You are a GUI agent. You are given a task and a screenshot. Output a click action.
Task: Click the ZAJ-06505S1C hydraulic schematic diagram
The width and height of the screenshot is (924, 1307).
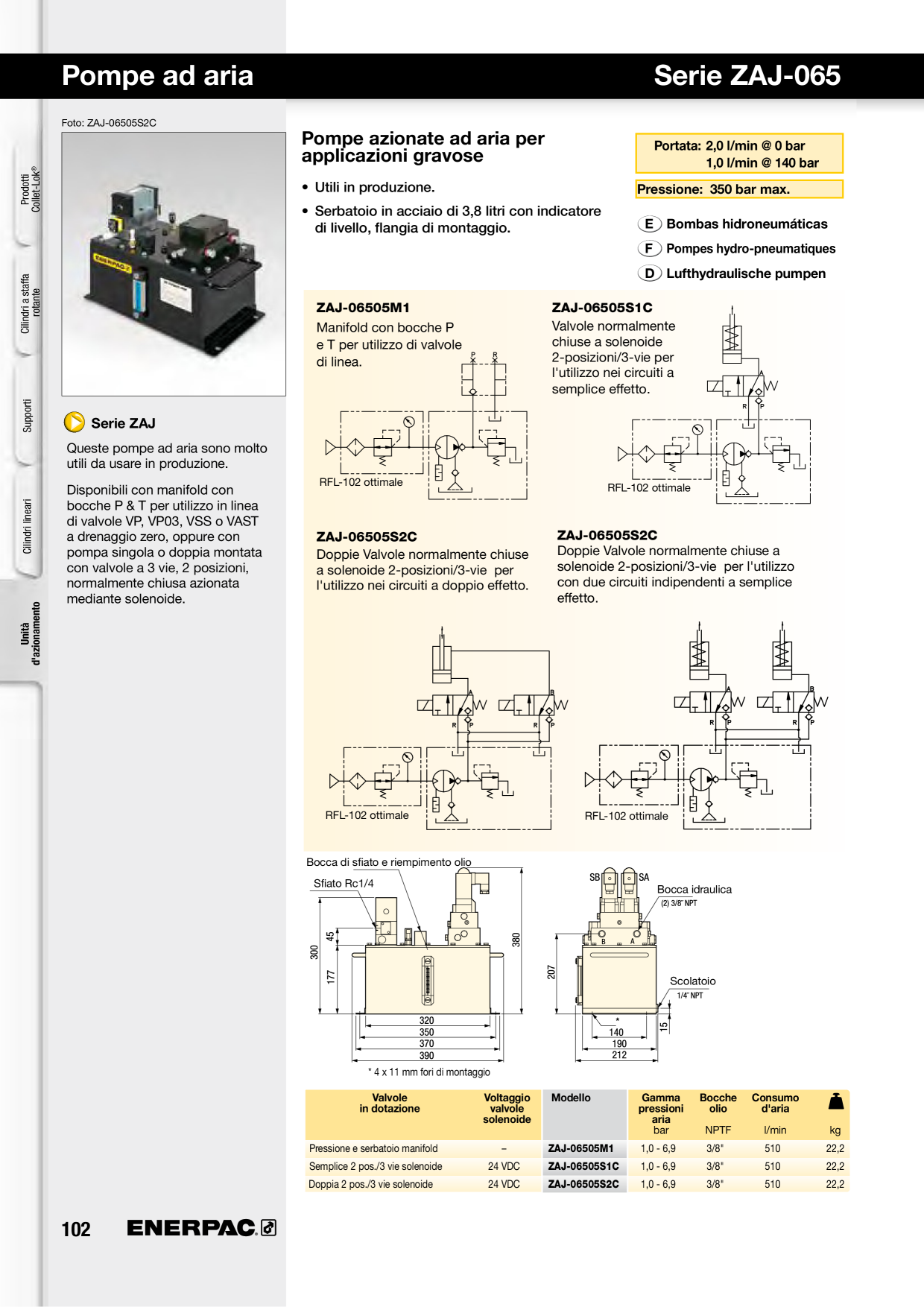click(x=713, y=405)
